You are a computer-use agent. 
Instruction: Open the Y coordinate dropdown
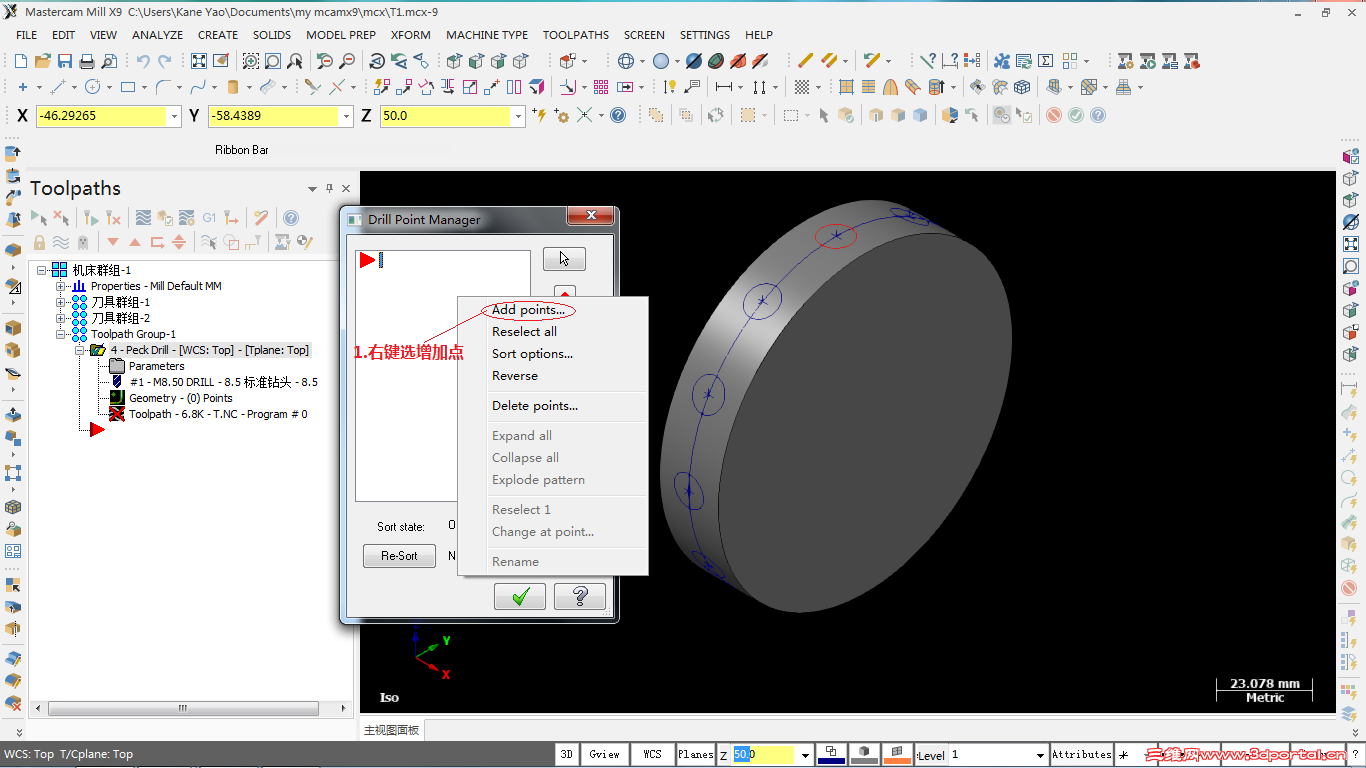coord(346,116)
